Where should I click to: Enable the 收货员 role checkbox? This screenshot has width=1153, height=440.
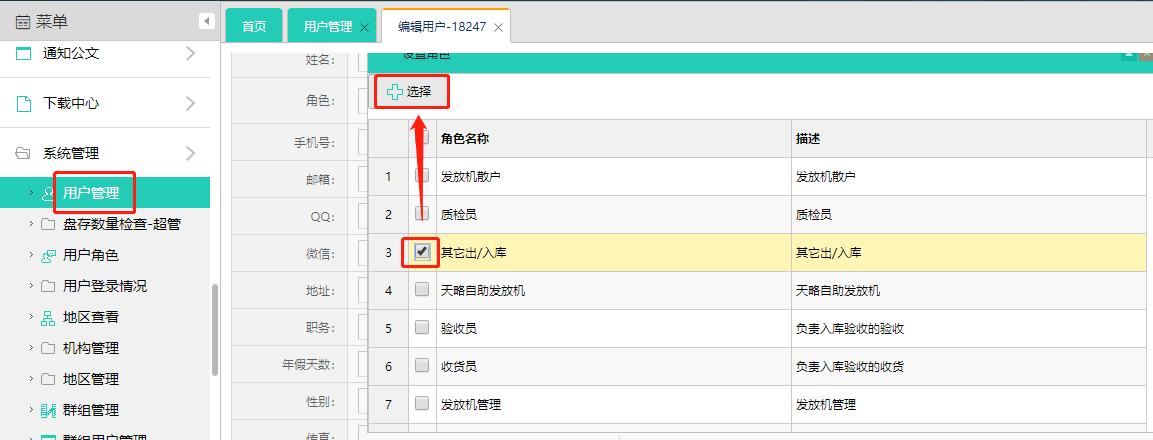click(x=422, y=366)
